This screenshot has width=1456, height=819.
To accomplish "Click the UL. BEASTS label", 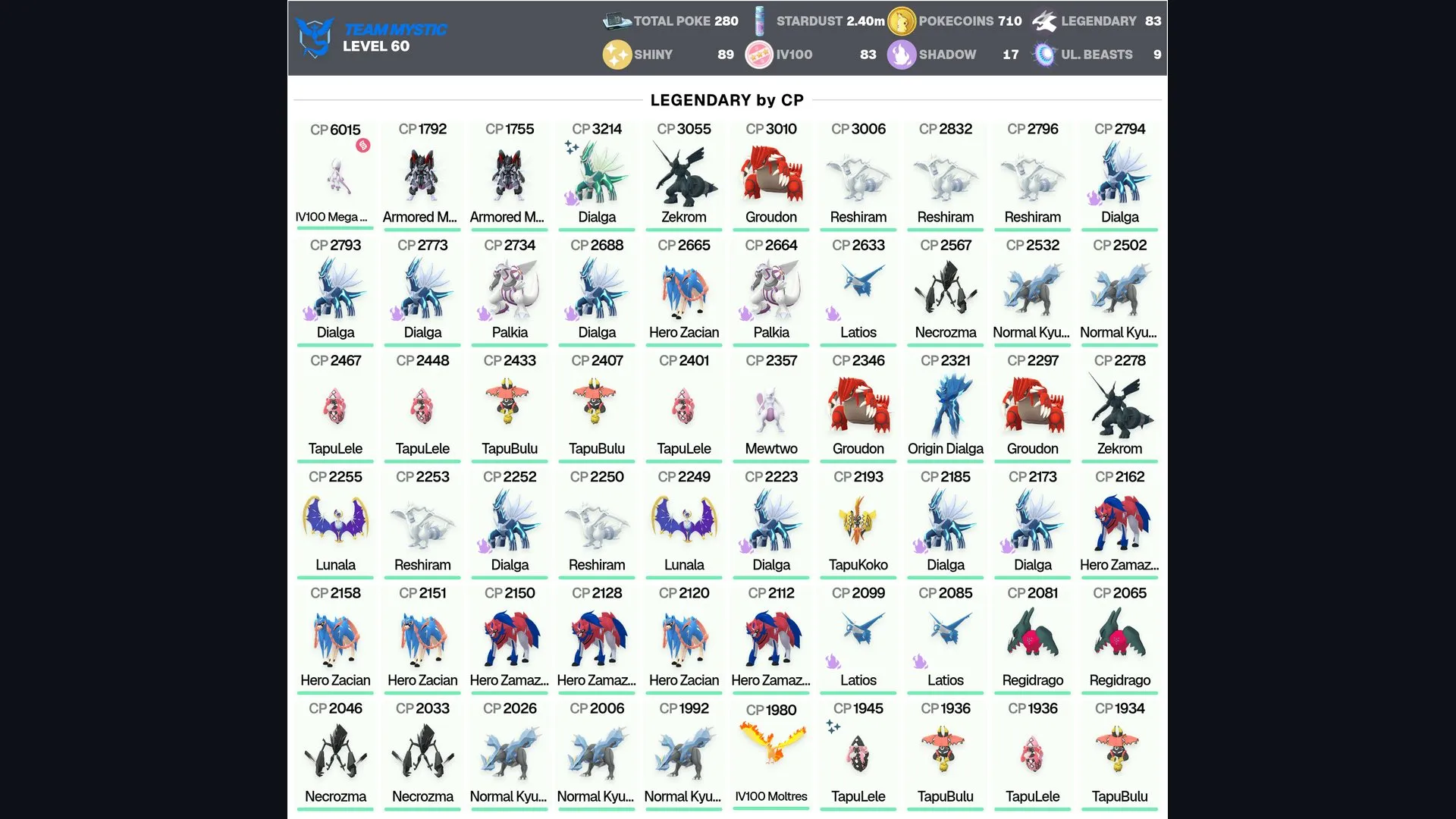I will tap(1097, 55).
